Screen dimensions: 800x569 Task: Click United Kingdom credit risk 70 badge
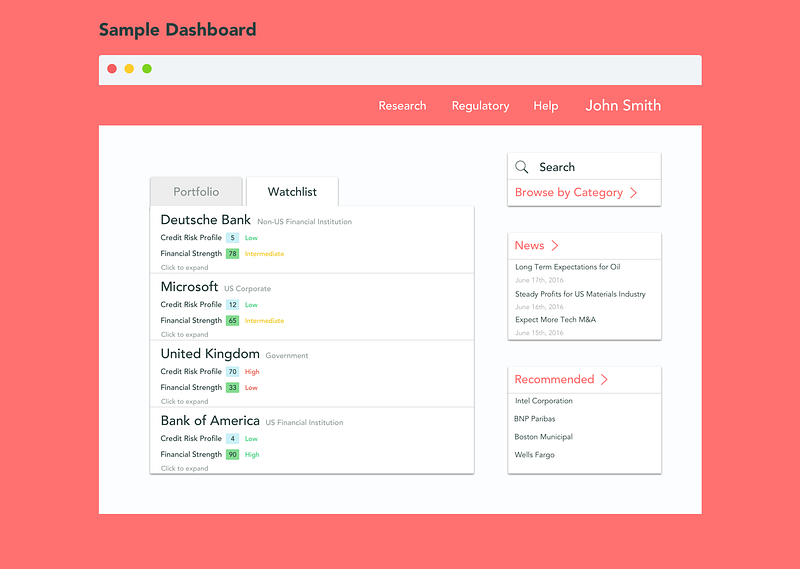233,372
